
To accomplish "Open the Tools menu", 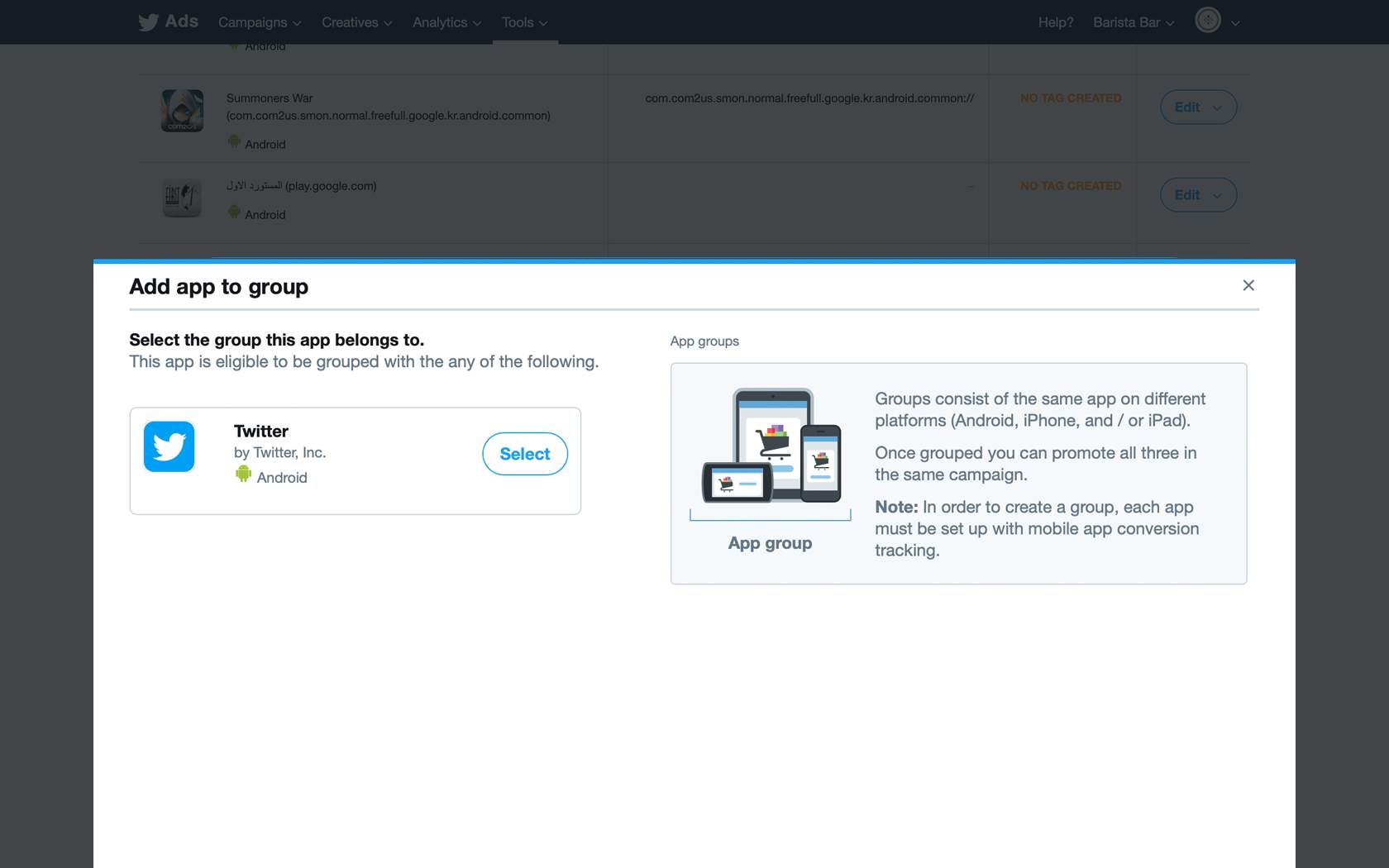I will click(x=525, y=22).
